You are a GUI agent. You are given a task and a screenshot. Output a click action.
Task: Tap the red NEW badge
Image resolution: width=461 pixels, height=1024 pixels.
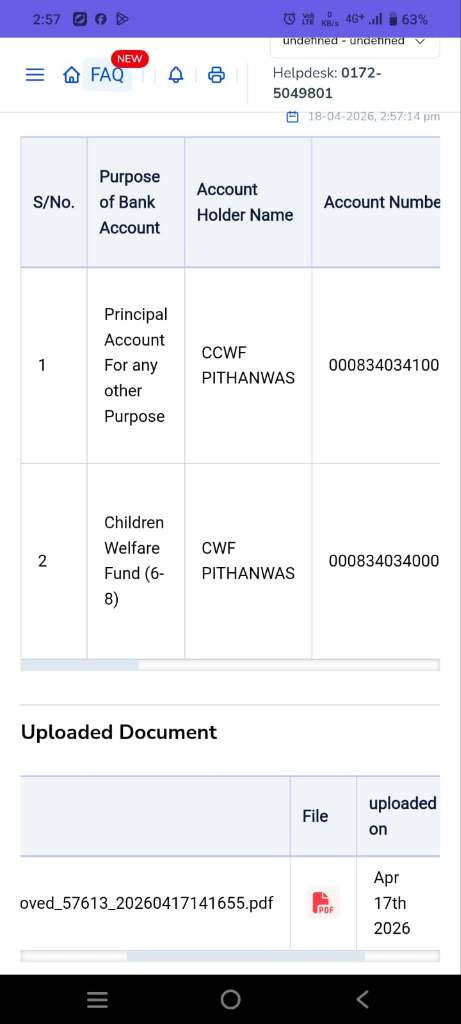(129, 59)
